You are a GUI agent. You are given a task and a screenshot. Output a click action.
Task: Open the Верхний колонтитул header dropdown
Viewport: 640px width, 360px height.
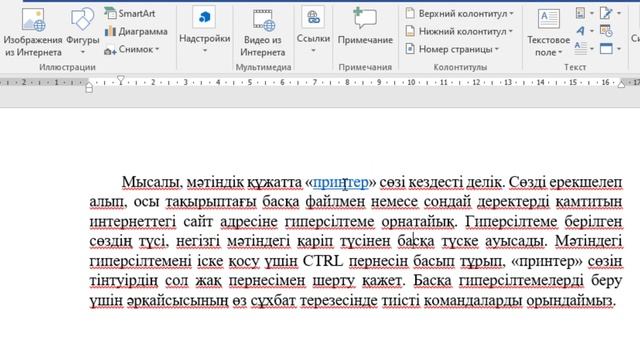(459, 13)
